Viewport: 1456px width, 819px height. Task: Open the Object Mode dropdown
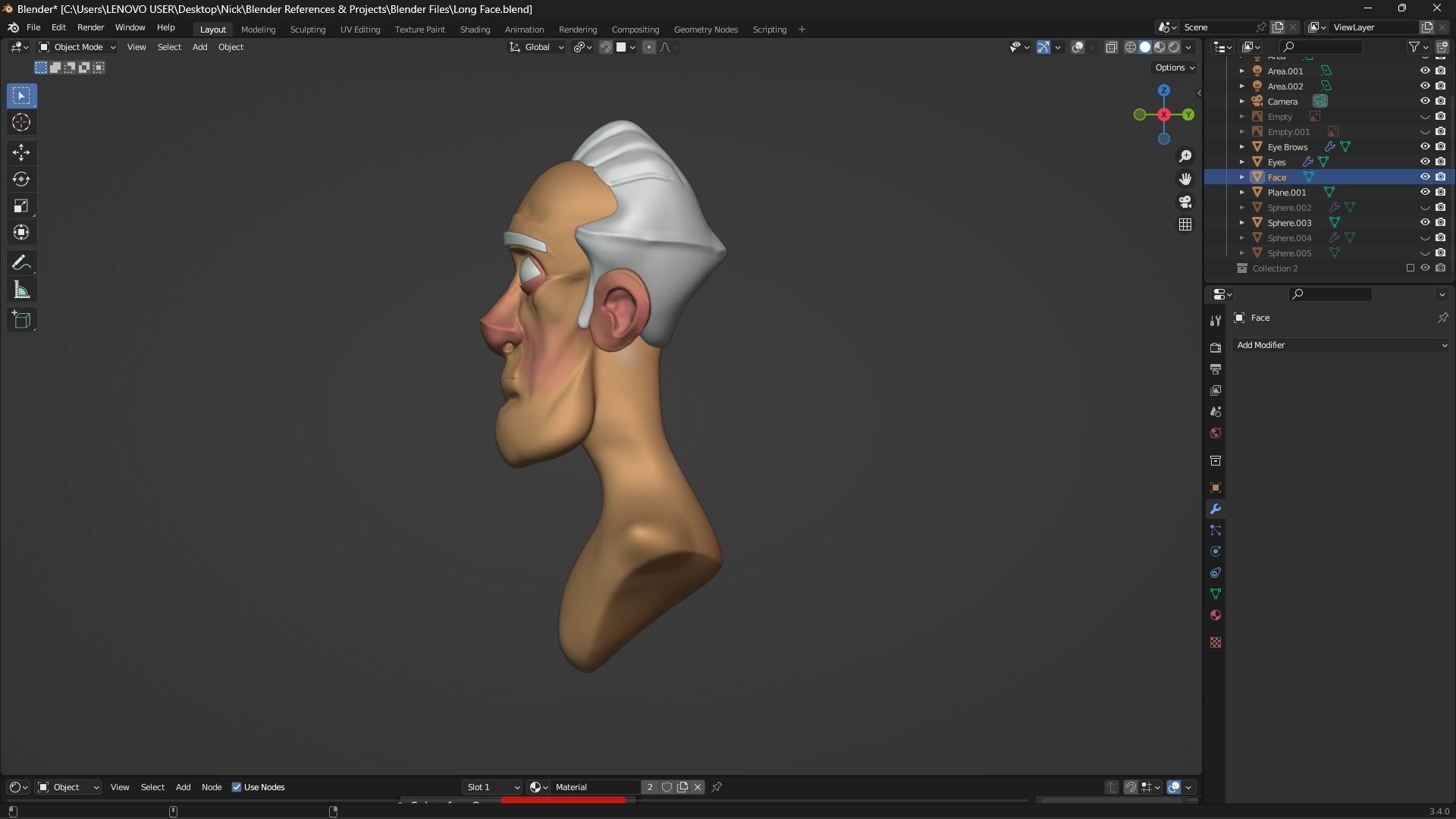pos(77,47)
